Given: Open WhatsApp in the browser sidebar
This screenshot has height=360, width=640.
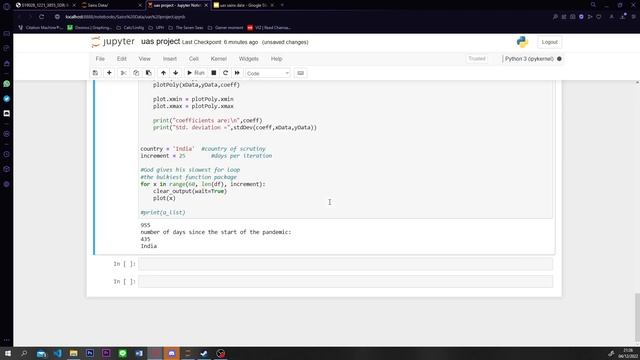Looking at the screenshot, I should (x=7, y=84).
